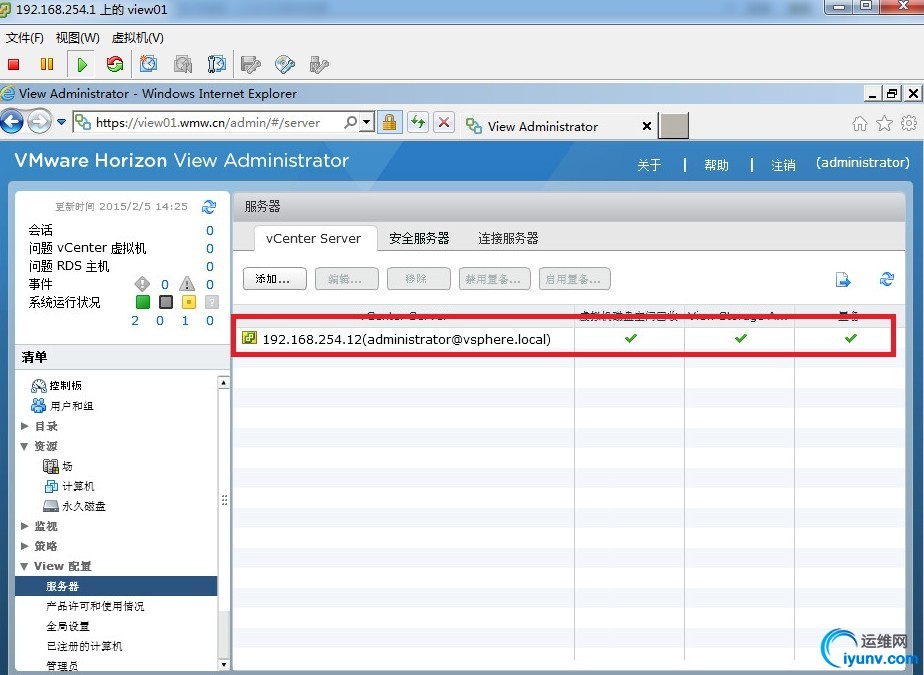Refresh the status panel next to 更新时间
Screen dimensions: 924x675
point(209,207)
